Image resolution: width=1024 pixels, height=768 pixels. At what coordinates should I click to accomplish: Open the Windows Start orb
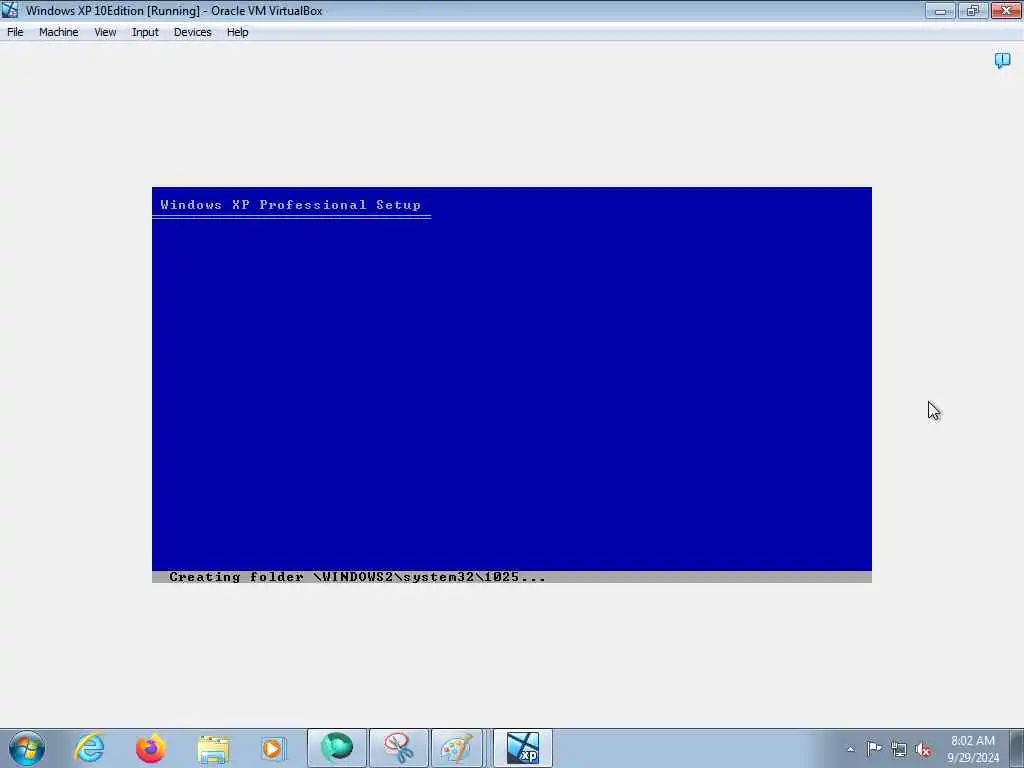pyautogui.click(x=27, y=748)
